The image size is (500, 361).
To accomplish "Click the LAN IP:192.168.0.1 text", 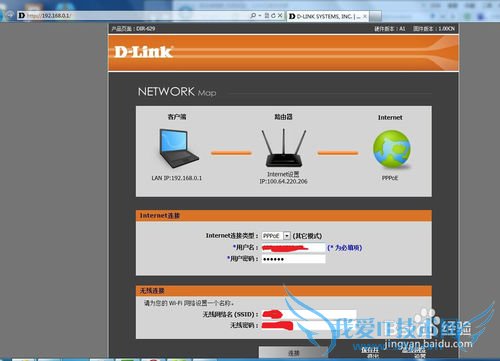I will click(x=177, y=178).
